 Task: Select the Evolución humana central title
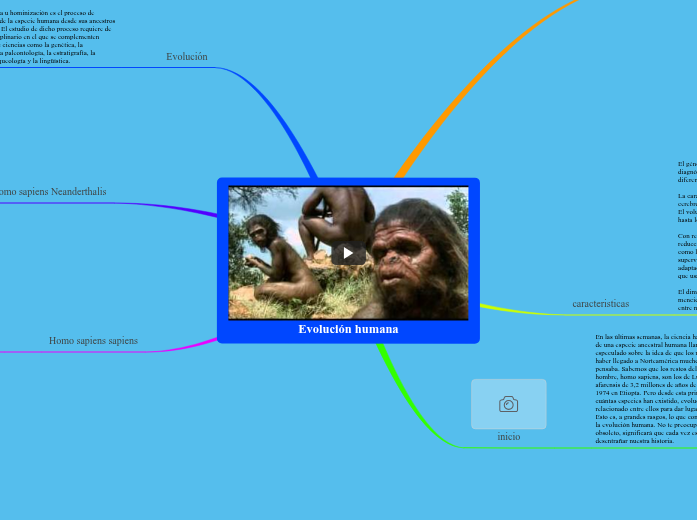pyautogui.click(x=348, y=329)
